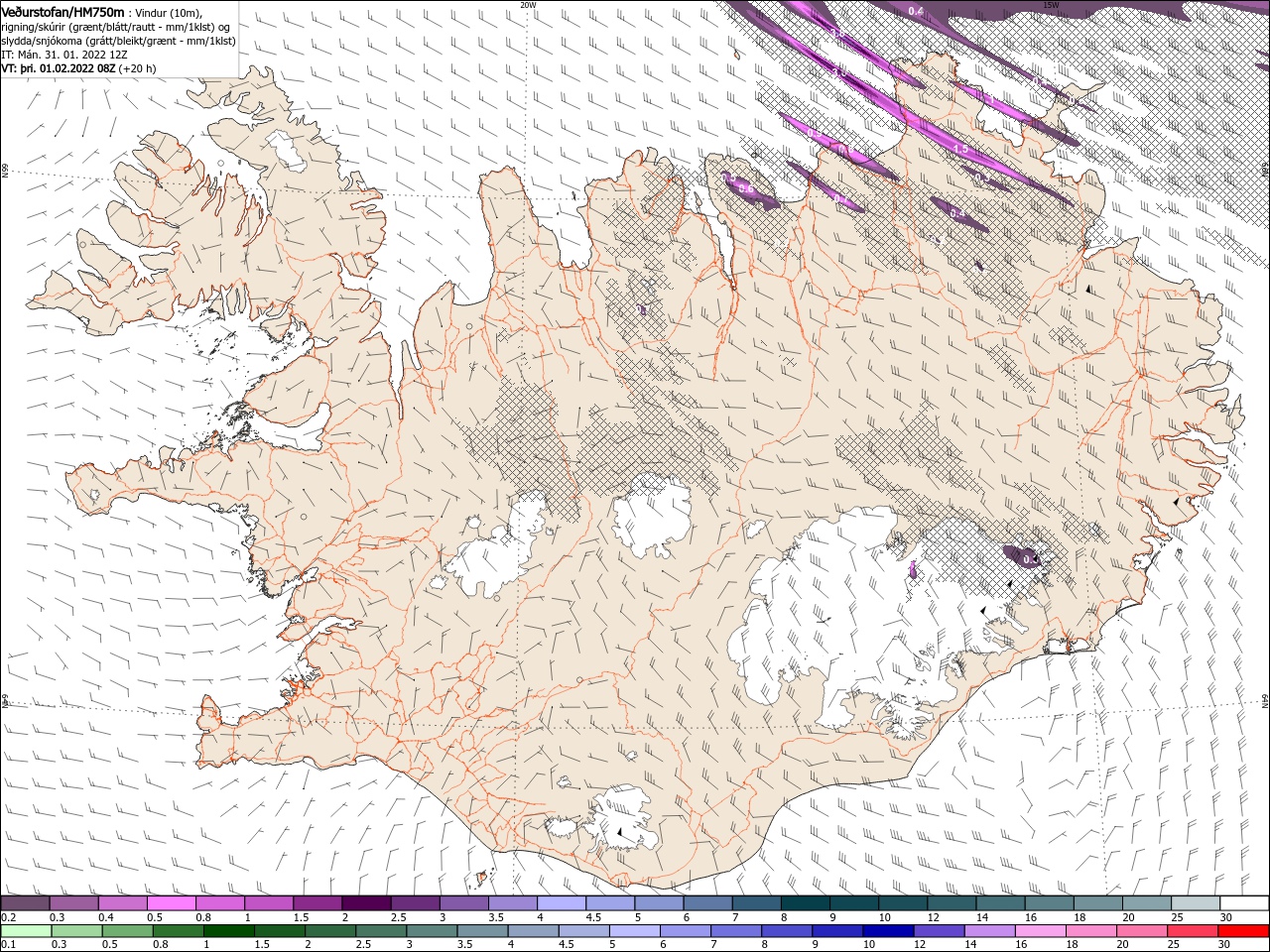Screen dimensions: 1270x952
Task: Click the 0.2 label on snow scale
Action: coord(8,917)
